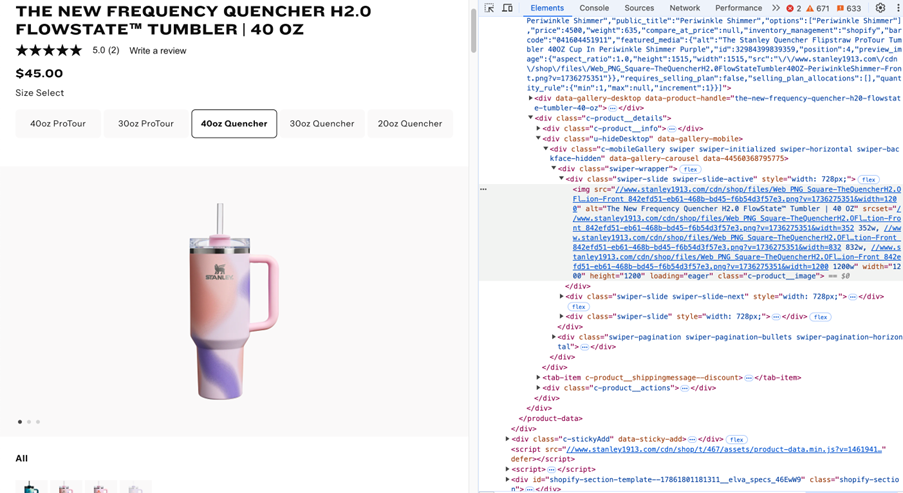
Task: Select the </product-data> closing tag row
Action: coord(551,419)
